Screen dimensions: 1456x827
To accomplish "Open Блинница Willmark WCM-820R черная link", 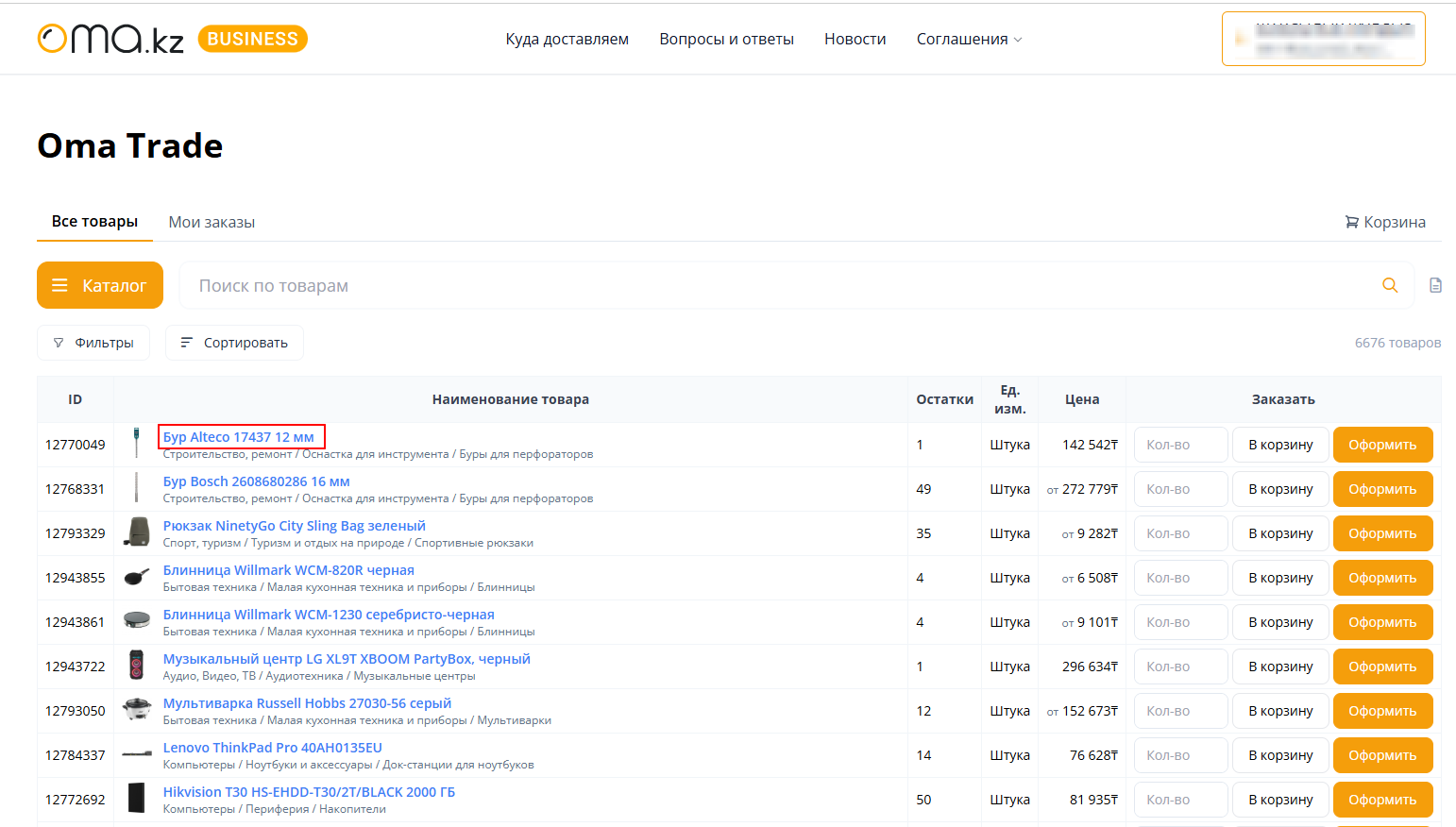I will [288, 570].
